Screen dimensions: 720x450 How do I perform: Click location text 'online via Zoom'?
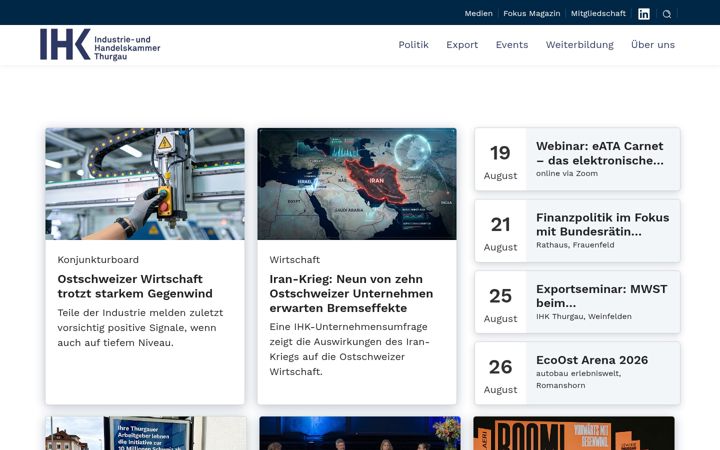point(567,174)
